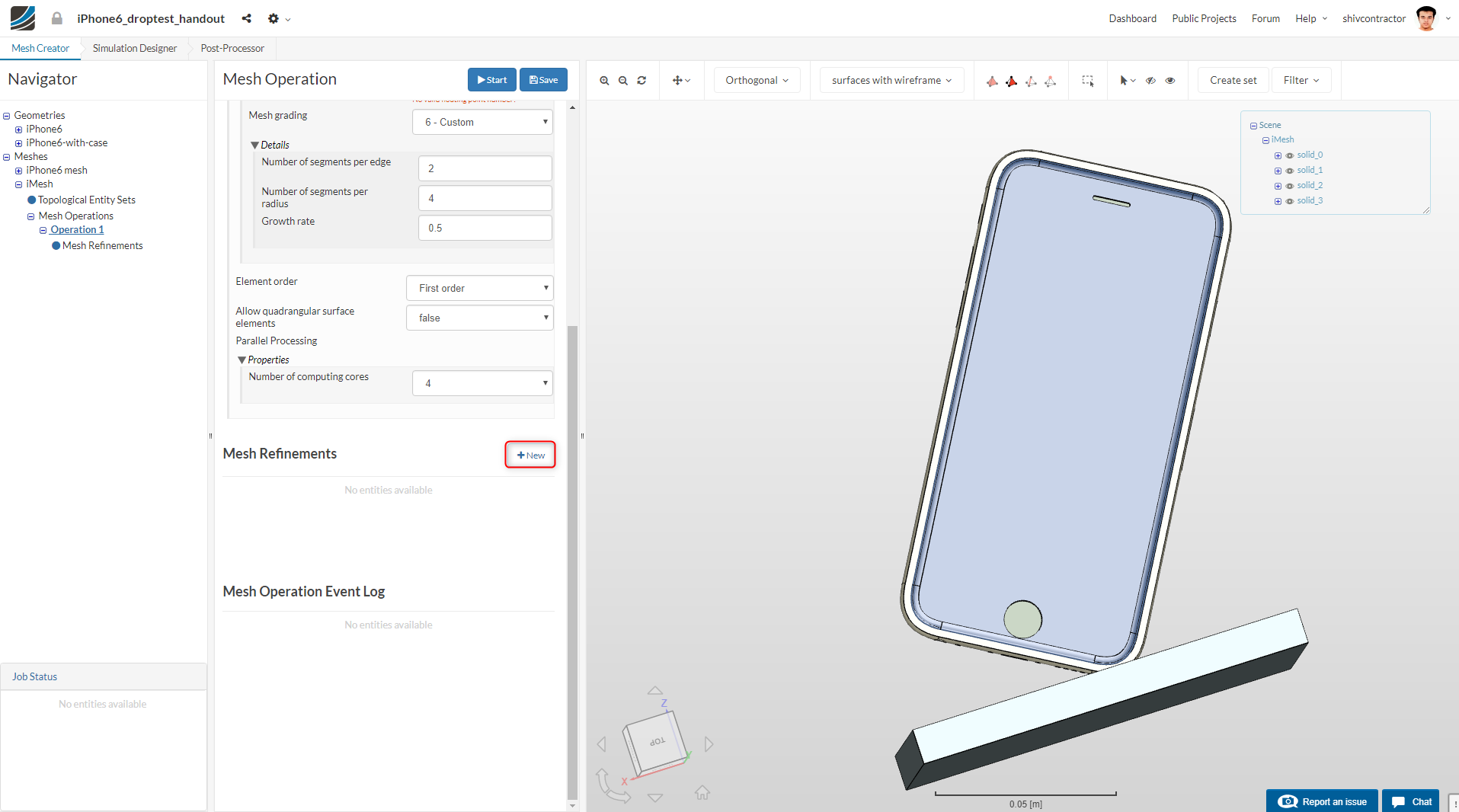Switch to the Post-Processor tab

click(x=231, y=48)
